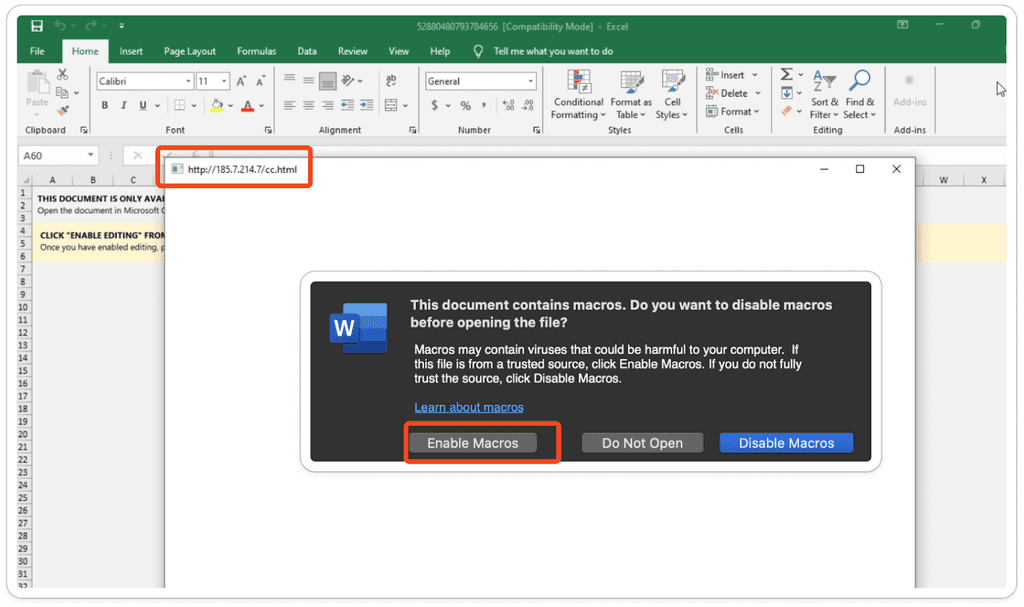This screenshot has width=1024, height=607.
Task: Apply the Percent Style to cells
Action: point(466,105)
